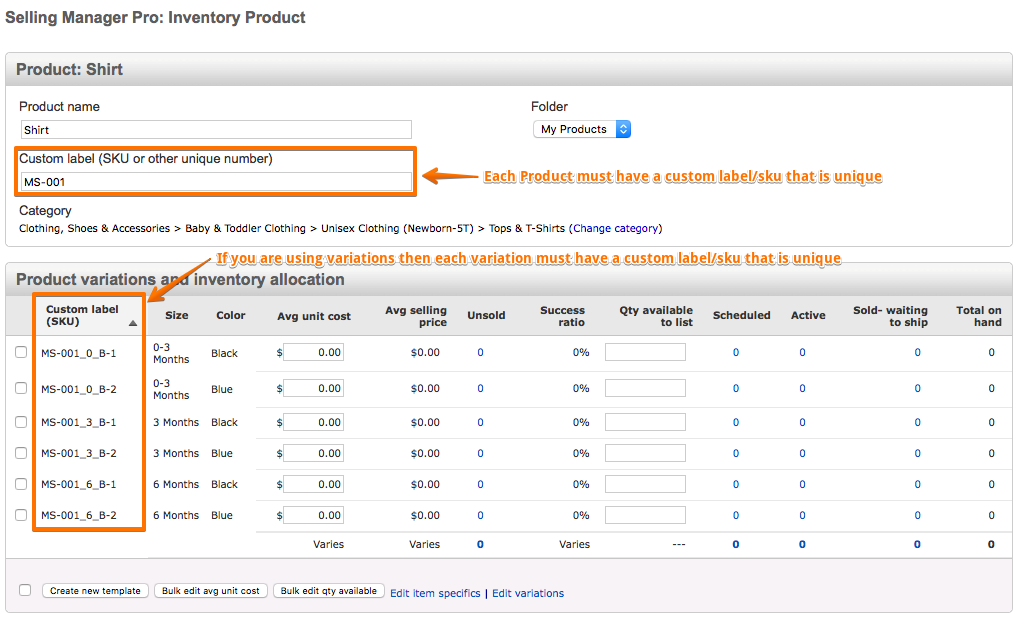Focus the Product name field containing Shirt
This screenshot has height=618, width=1018.
pyautogui.click(x=216, y=130)
